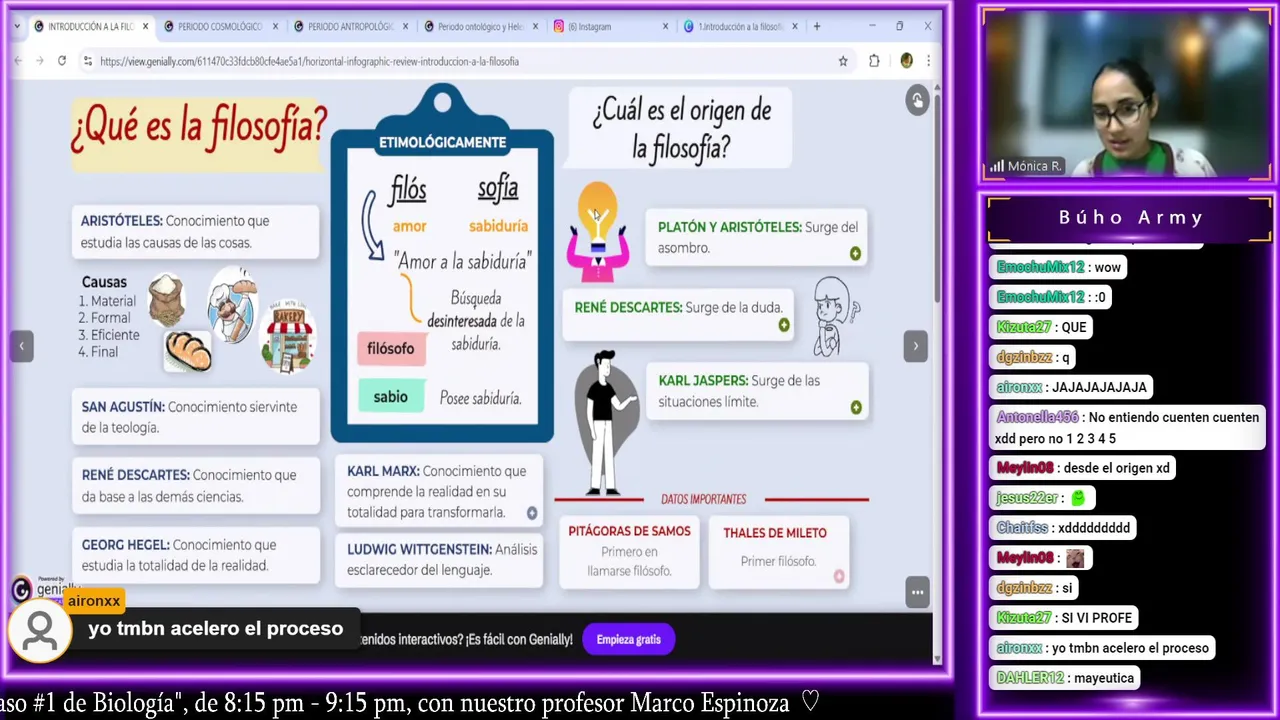Select the filósofo pink label
Image resolution: width=1280 pixels, height=720 pixels.
(391, 349)
